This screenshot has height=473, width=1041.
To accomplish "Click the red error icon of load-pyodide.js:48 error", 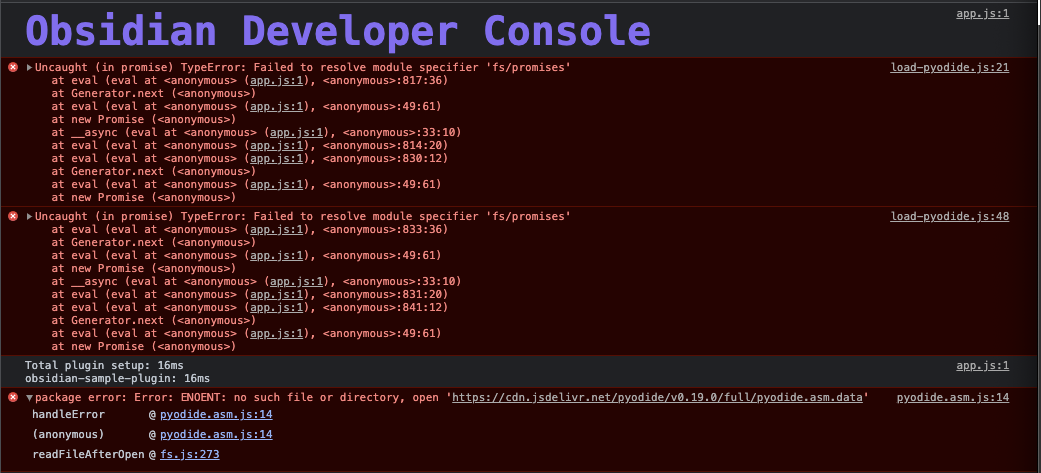I will point(13,216).
